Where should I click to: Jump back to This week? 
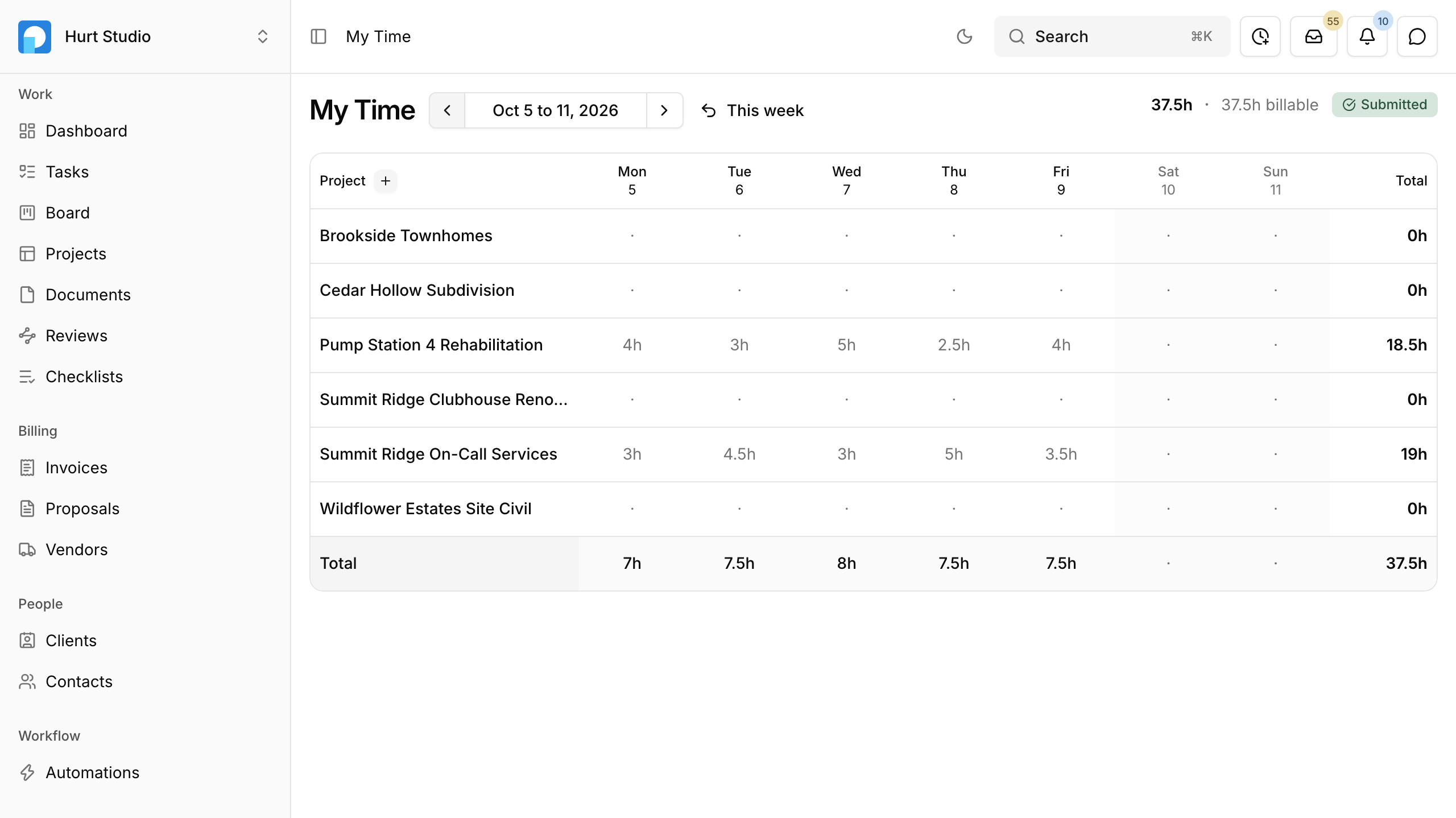pyautogui.click(x=752, y=110)
